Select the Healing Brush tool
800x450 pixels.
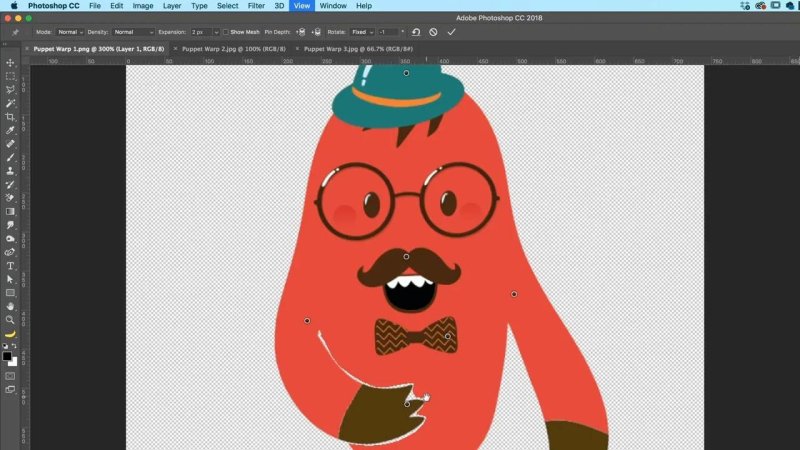pos(10,144)
